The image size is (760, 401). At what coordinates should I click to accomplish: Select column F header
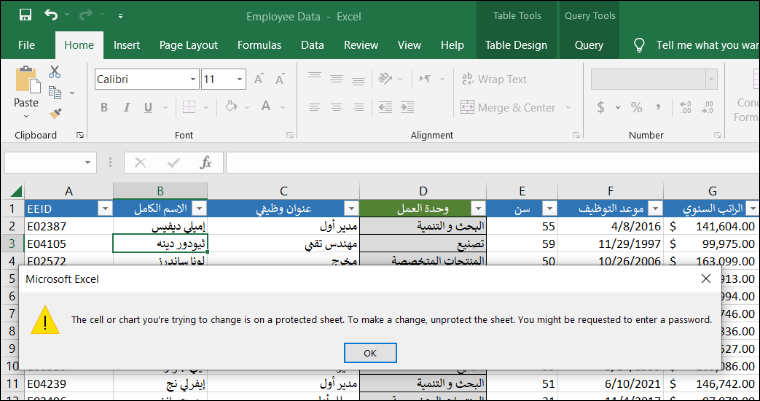[x=610, y=191]
